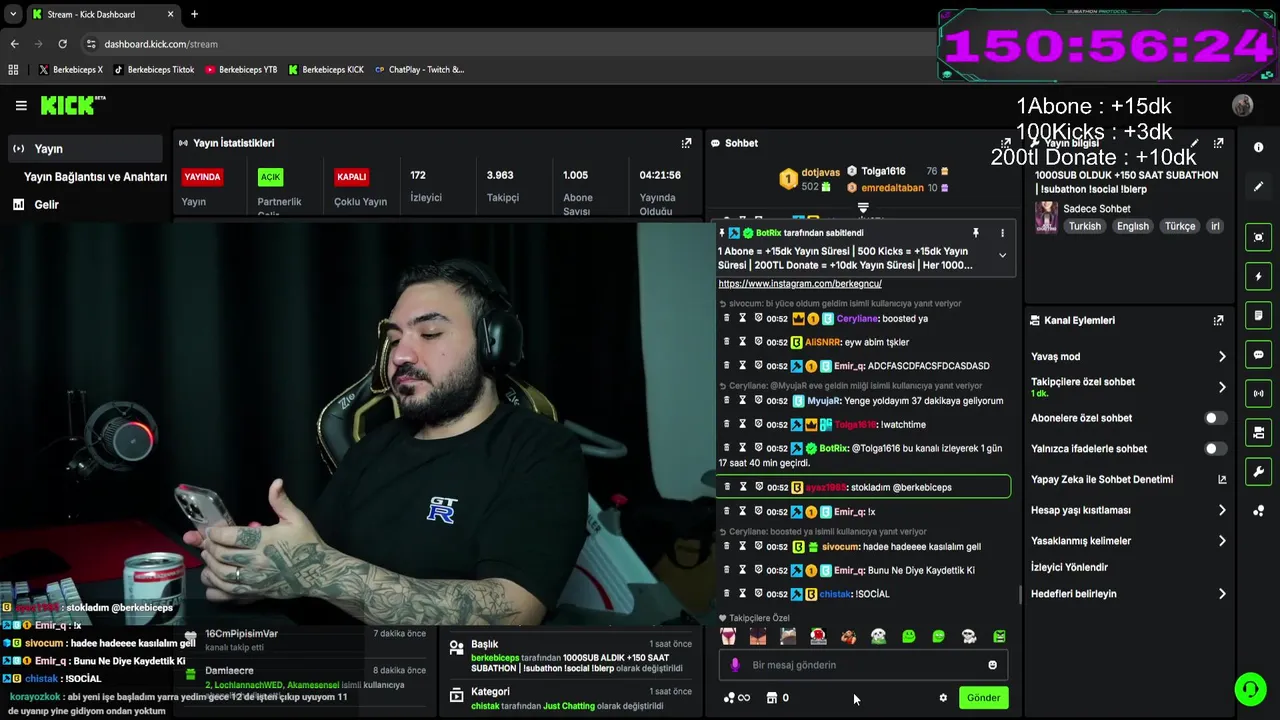
Task: Open the shop icon below the message box
Action: click(x=771, y=698)
